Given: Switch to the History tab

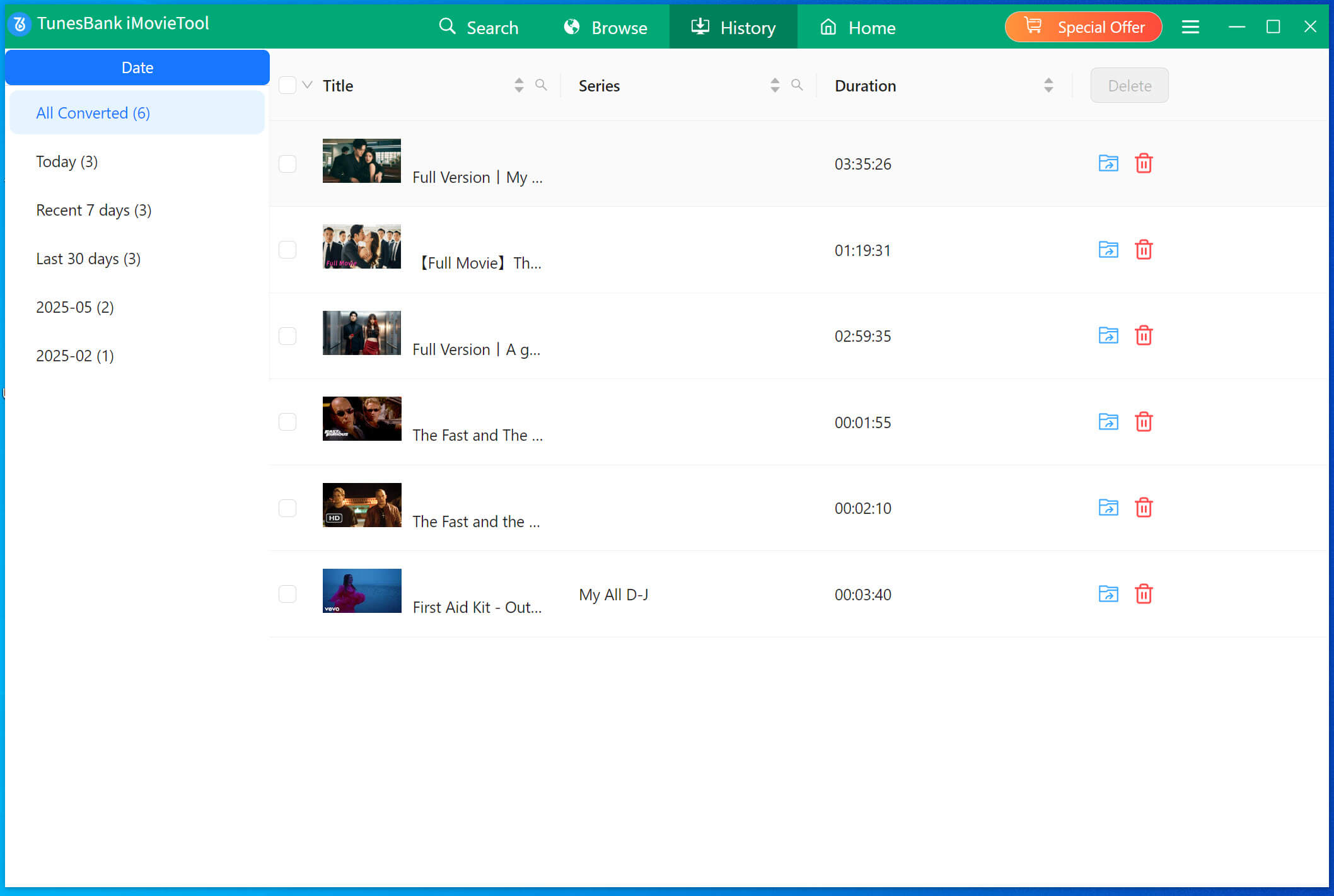Looking at the screenshot, I should pos(733,27).
